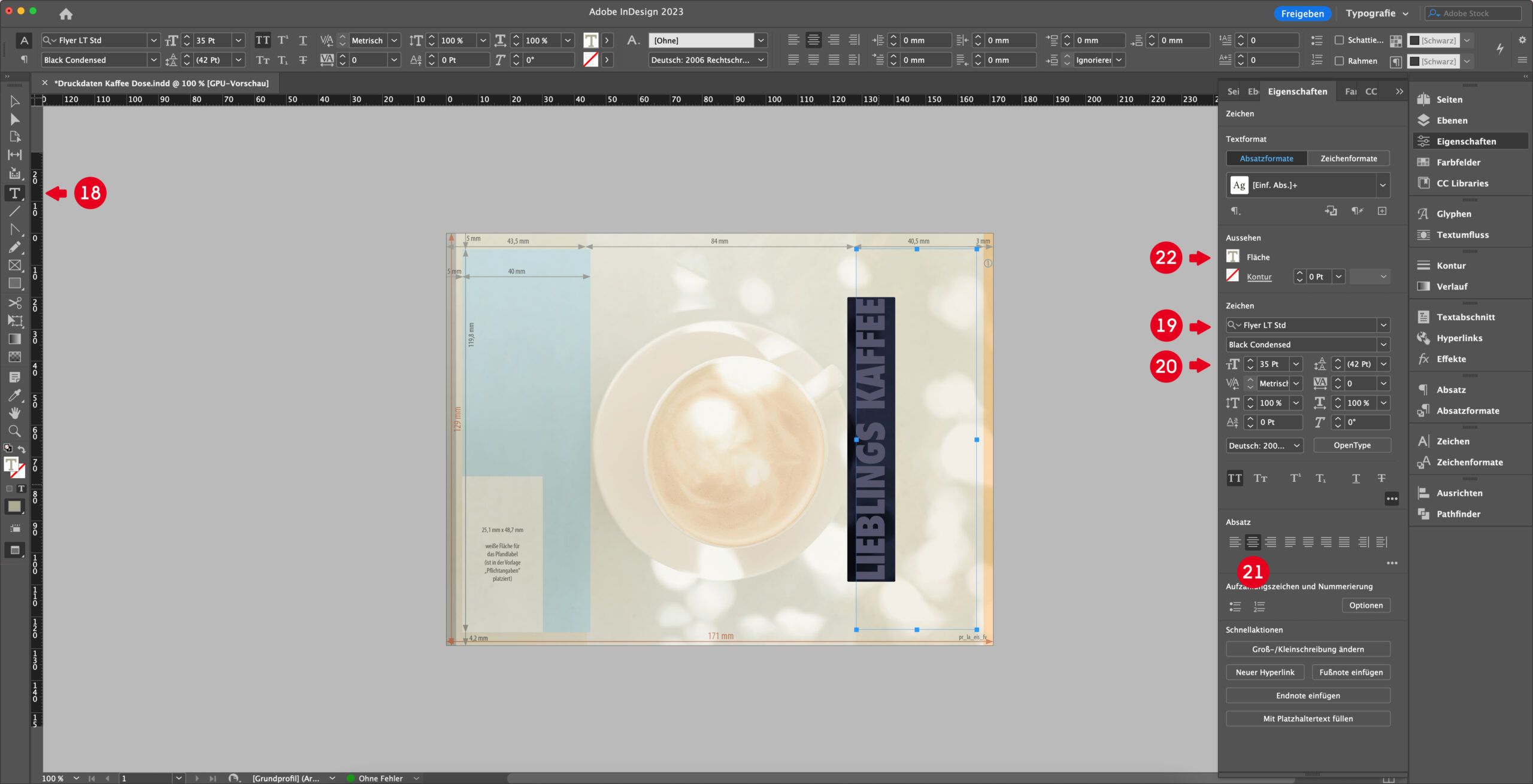Select the Eyedropper tool
Image resolution: width=1533 pixels, height=784 pixels.
tap(15, 394)
